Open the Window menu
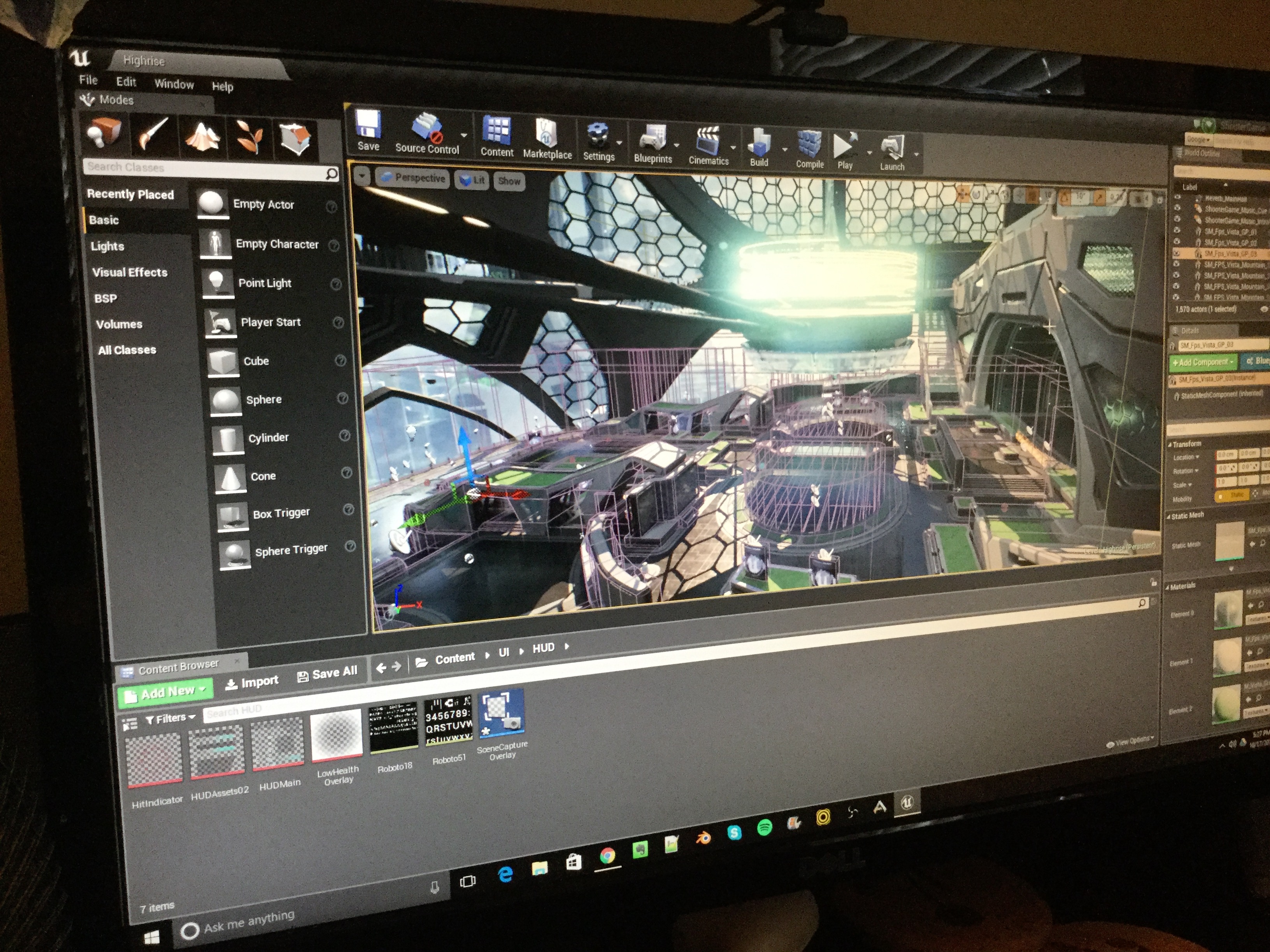The width and height of the screenshot is (1270, 952). [174, 84]
